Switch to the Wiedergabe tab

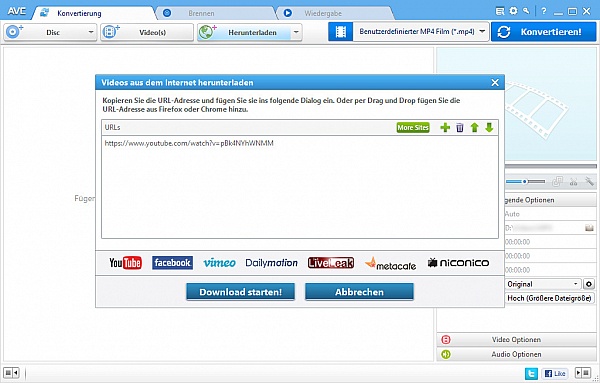tap(323, 13)
